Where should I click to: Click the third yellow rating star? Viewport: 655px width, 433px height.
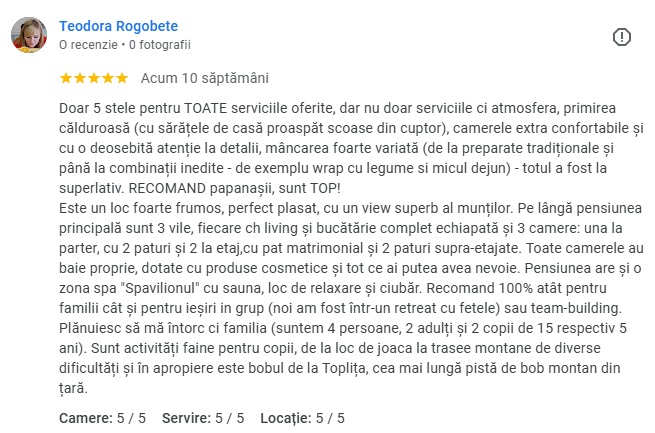tap(94, 77)
